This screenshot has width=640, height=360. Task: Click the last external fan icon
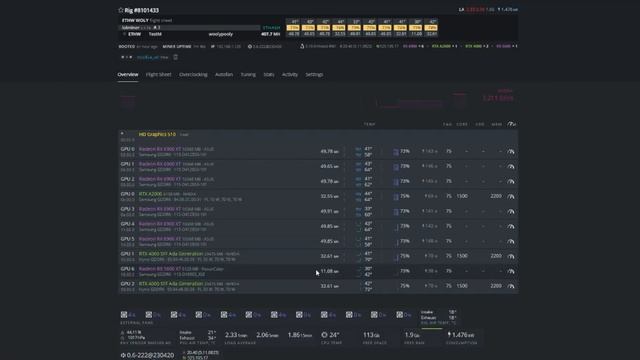pos(399,315)
